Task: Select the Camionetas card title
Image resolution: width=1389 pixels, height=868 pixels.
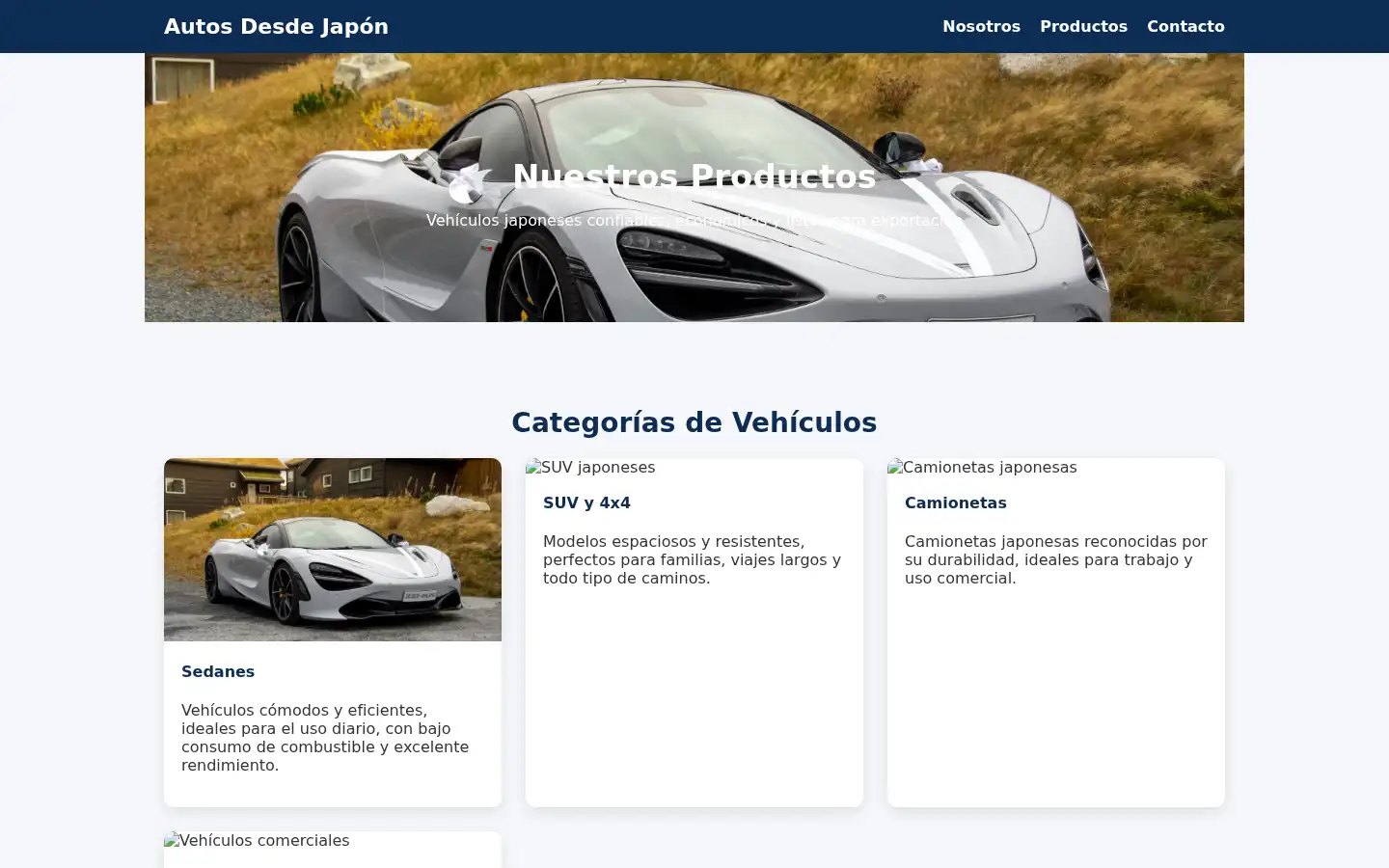Action: (x=955, y=502)
